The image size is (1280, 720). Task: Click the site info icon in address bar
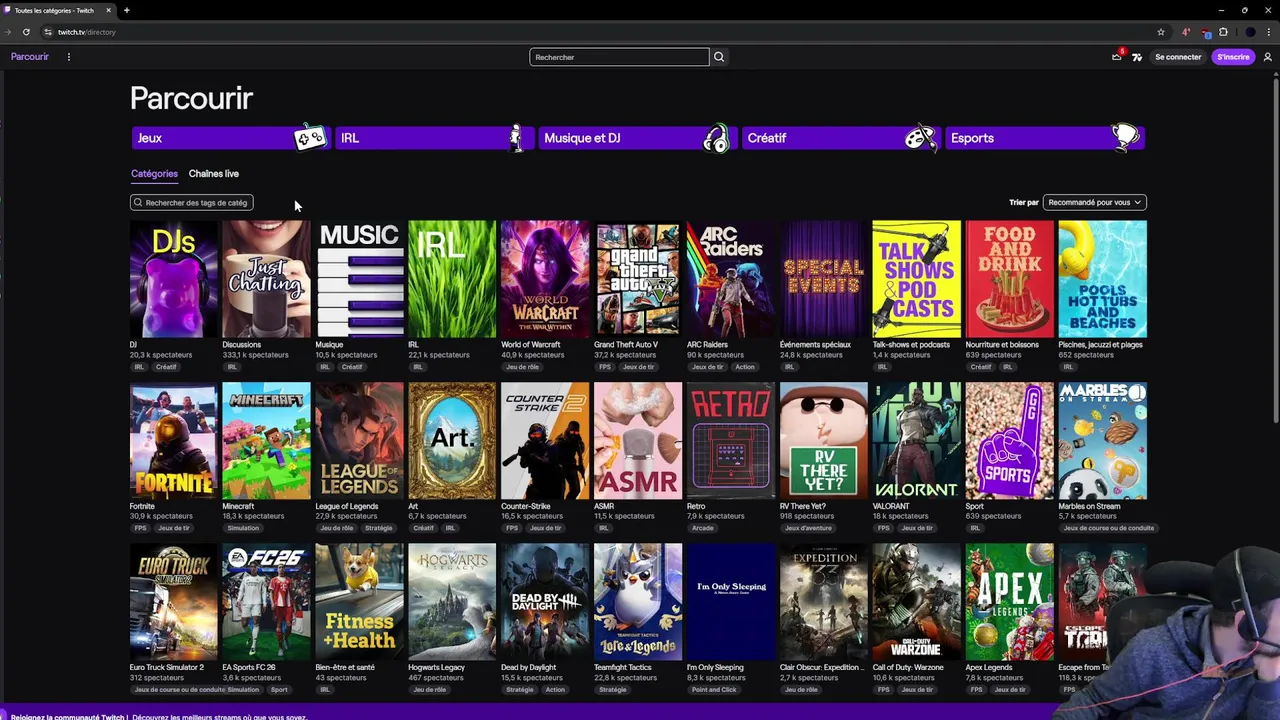47,32
